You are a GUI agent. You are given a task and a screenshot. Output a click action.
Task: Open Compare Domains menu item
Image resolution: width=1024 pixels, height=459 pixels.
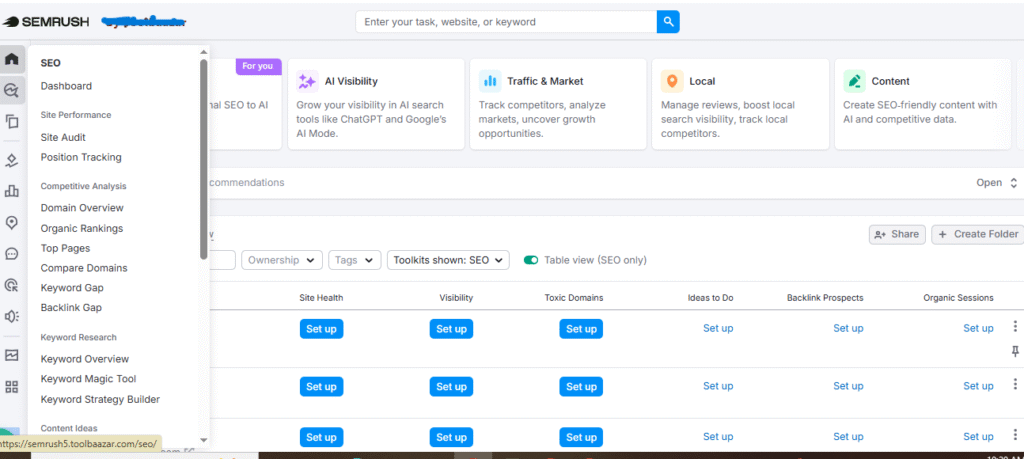coord(84,268)
